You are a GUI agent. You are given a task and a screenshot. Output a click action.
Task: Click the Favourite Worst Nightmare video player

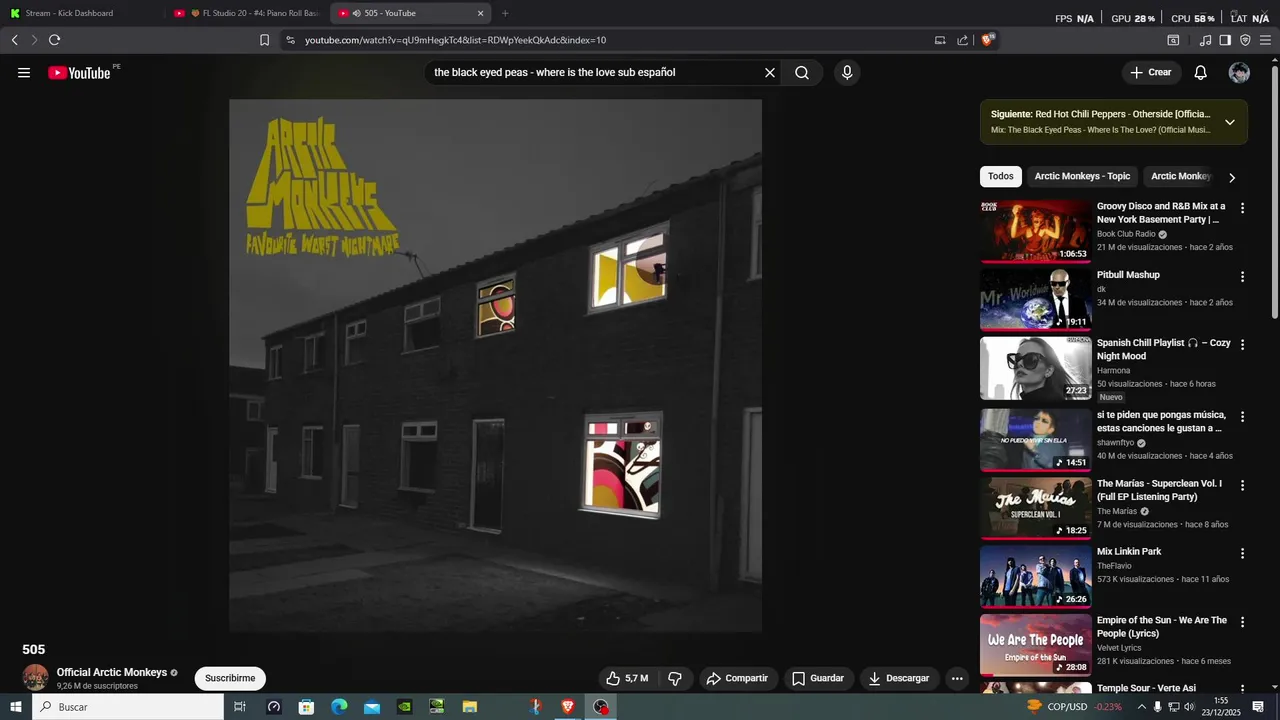[495, 365]
